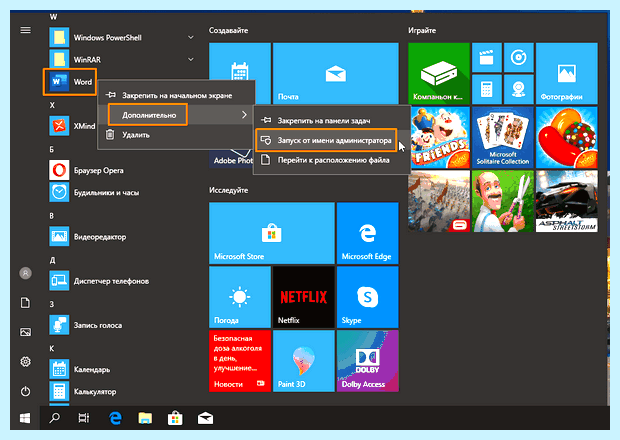Screen dimensions: 620x440
Task: Open Браузер Opera from the list
Action: (x=87, y=170)
